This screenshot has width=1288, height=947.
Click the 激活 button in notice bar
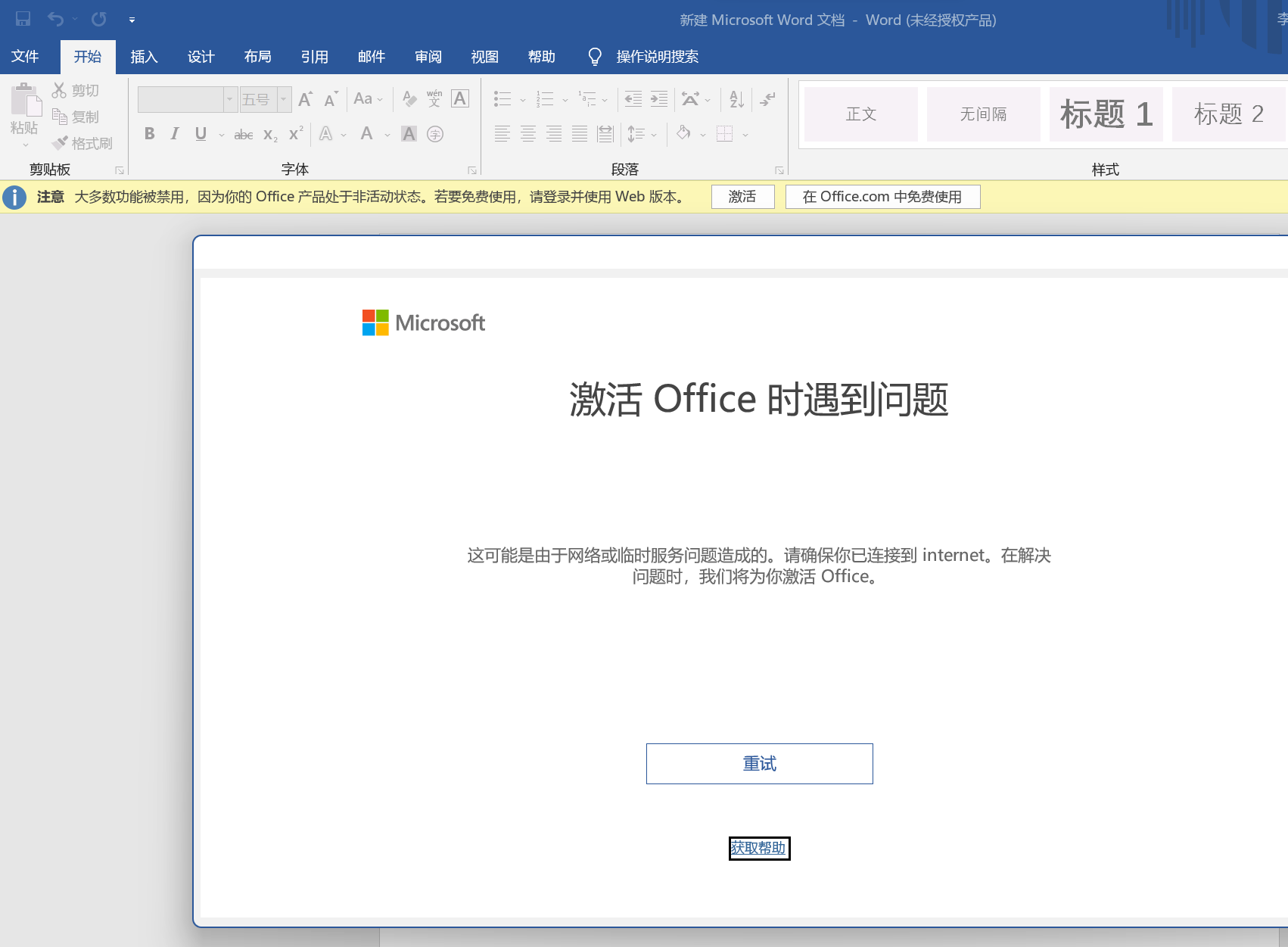click(x=742, y=197)
